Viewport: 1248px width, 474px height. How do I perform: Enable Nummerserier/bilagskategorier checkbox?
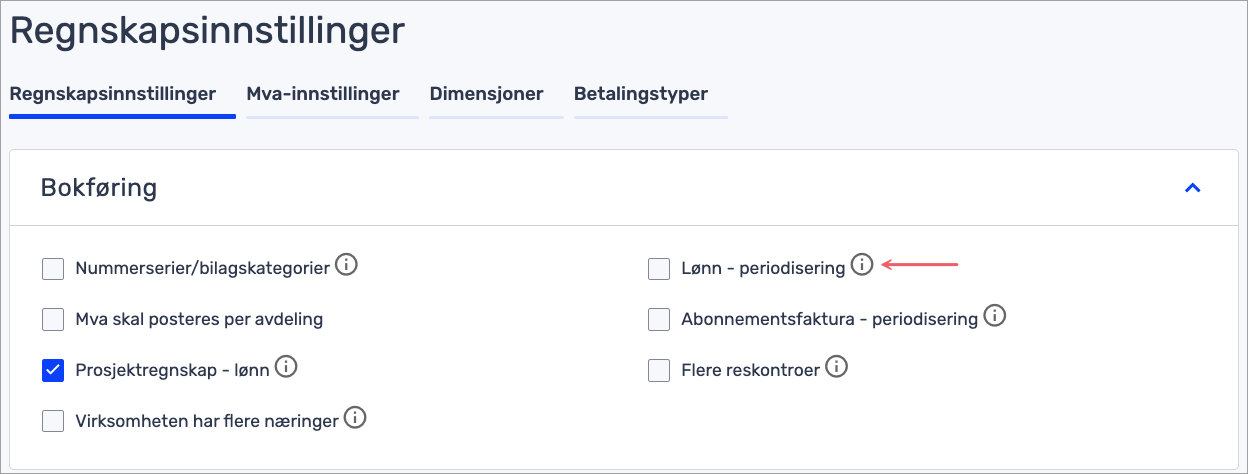53,268
